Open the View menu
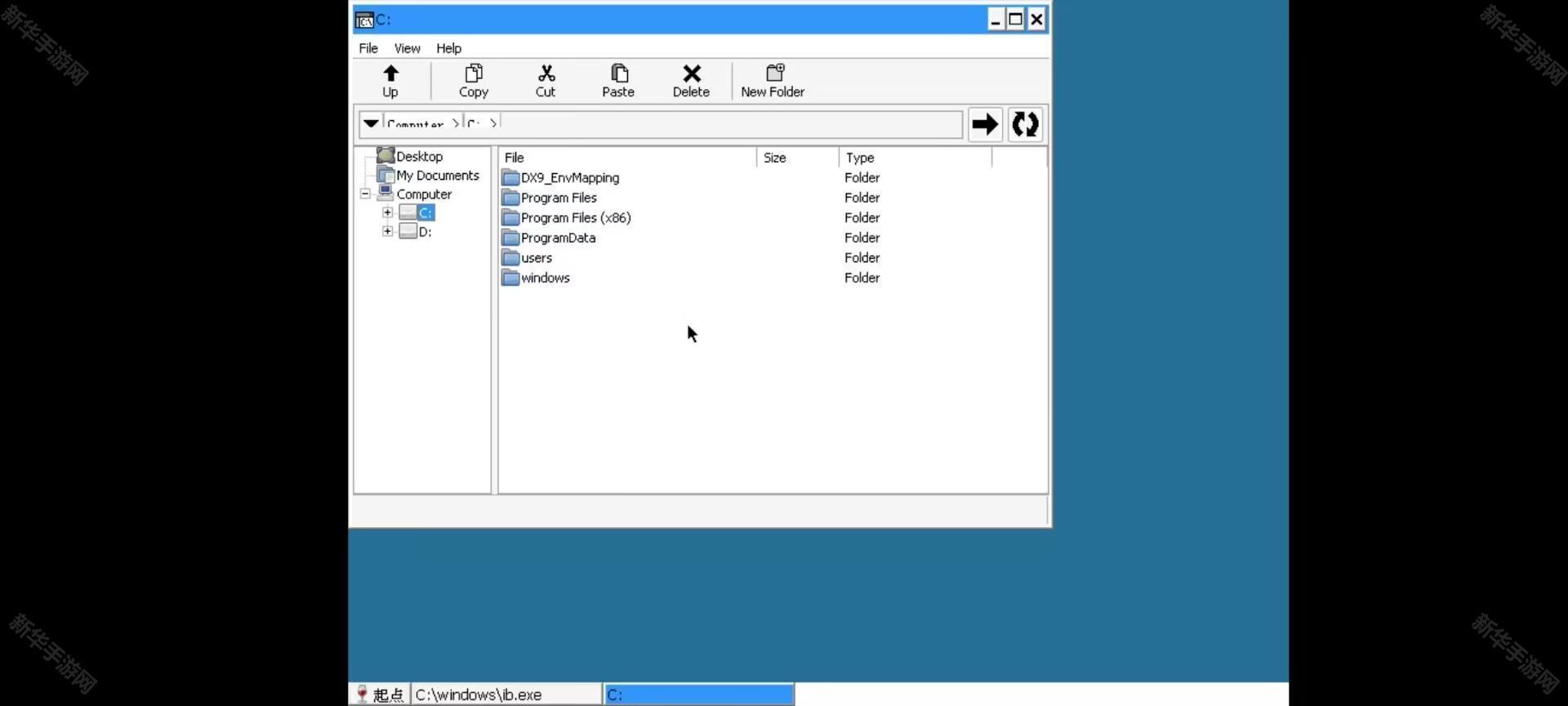 (407, 48)
